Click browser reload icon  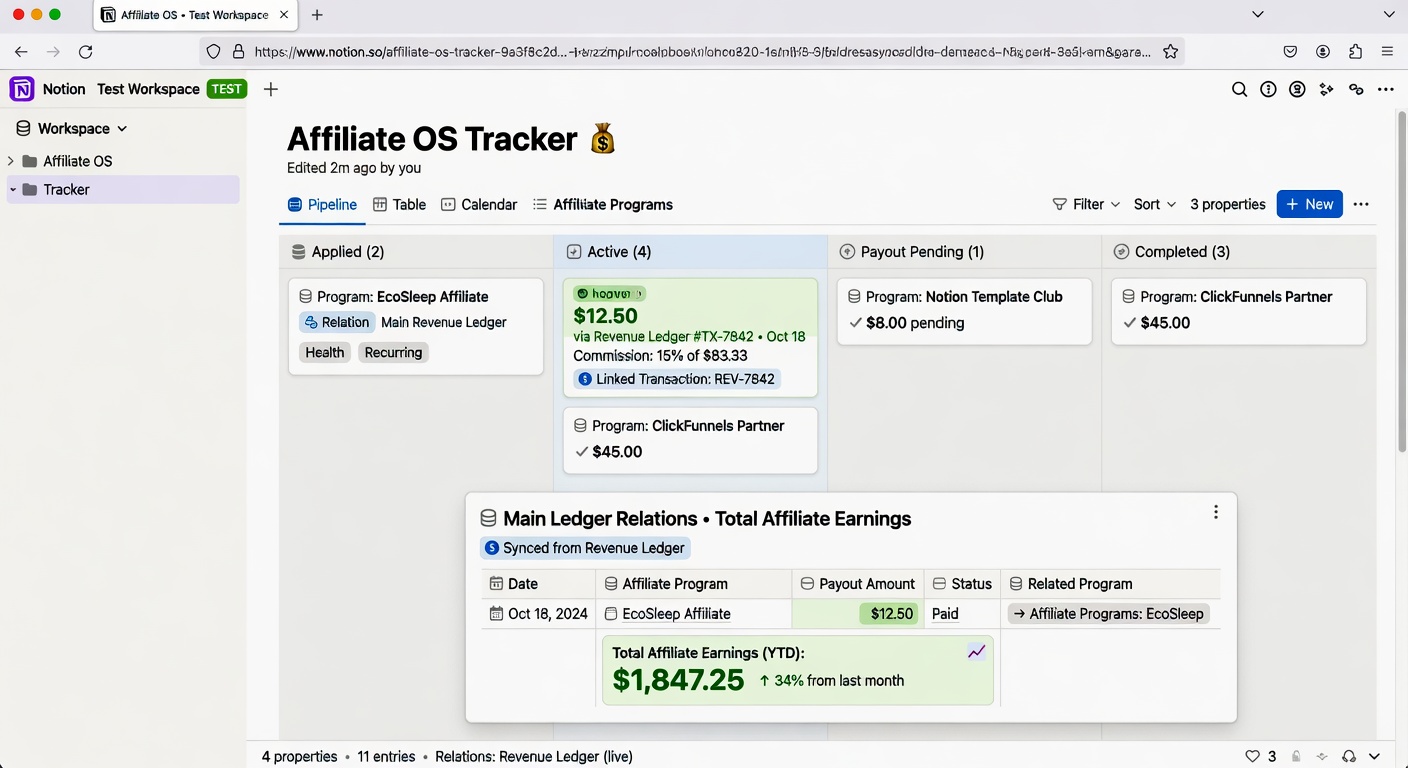click(86, 52)
